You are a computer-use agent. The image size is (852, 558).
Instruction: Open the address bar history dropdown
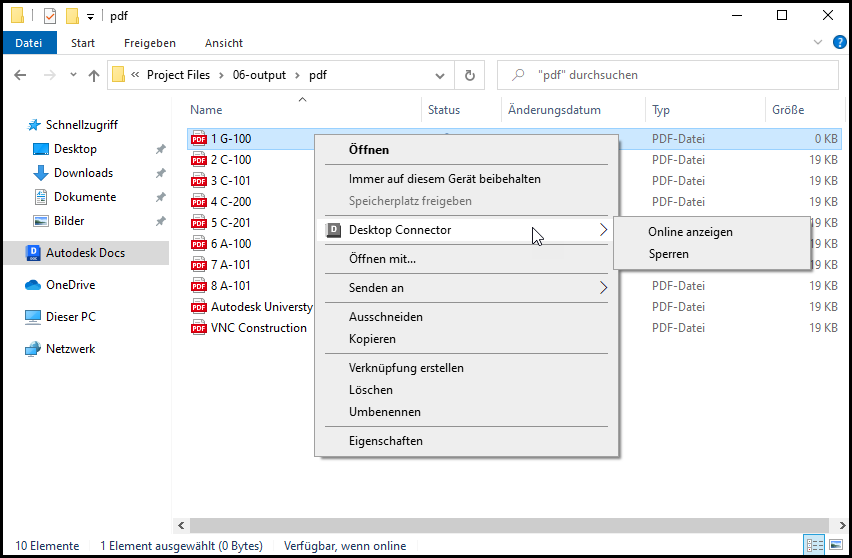coord(440,75)
